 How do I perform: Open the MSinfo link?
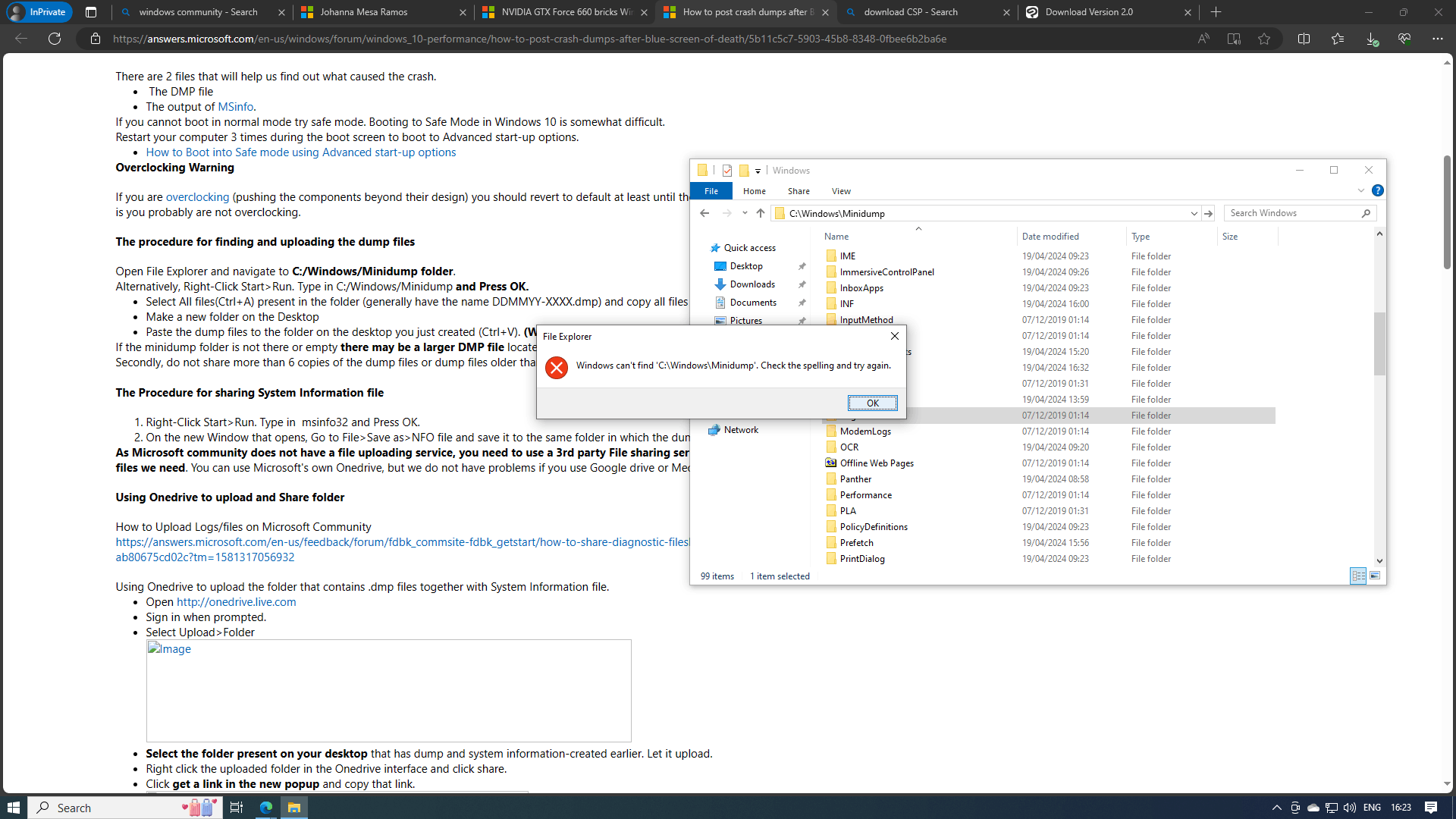click(x=236, y=107)
